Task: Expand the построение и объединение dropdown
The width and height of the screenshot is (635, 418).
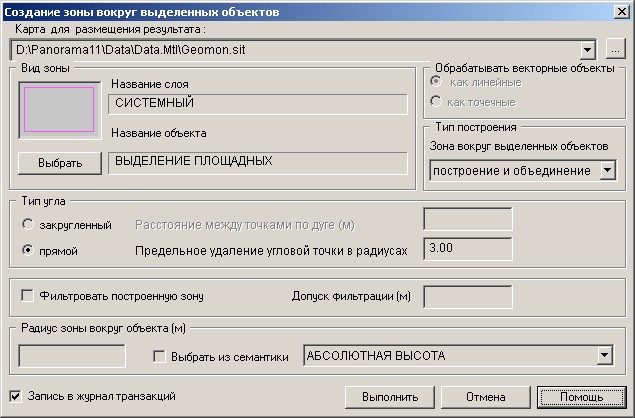Action: tap(607, 171)
